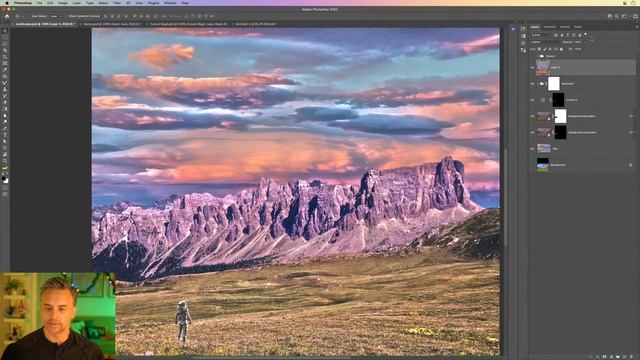Select the Rectangle shape tool
640x360 pixels.
(x=5, y=148)
